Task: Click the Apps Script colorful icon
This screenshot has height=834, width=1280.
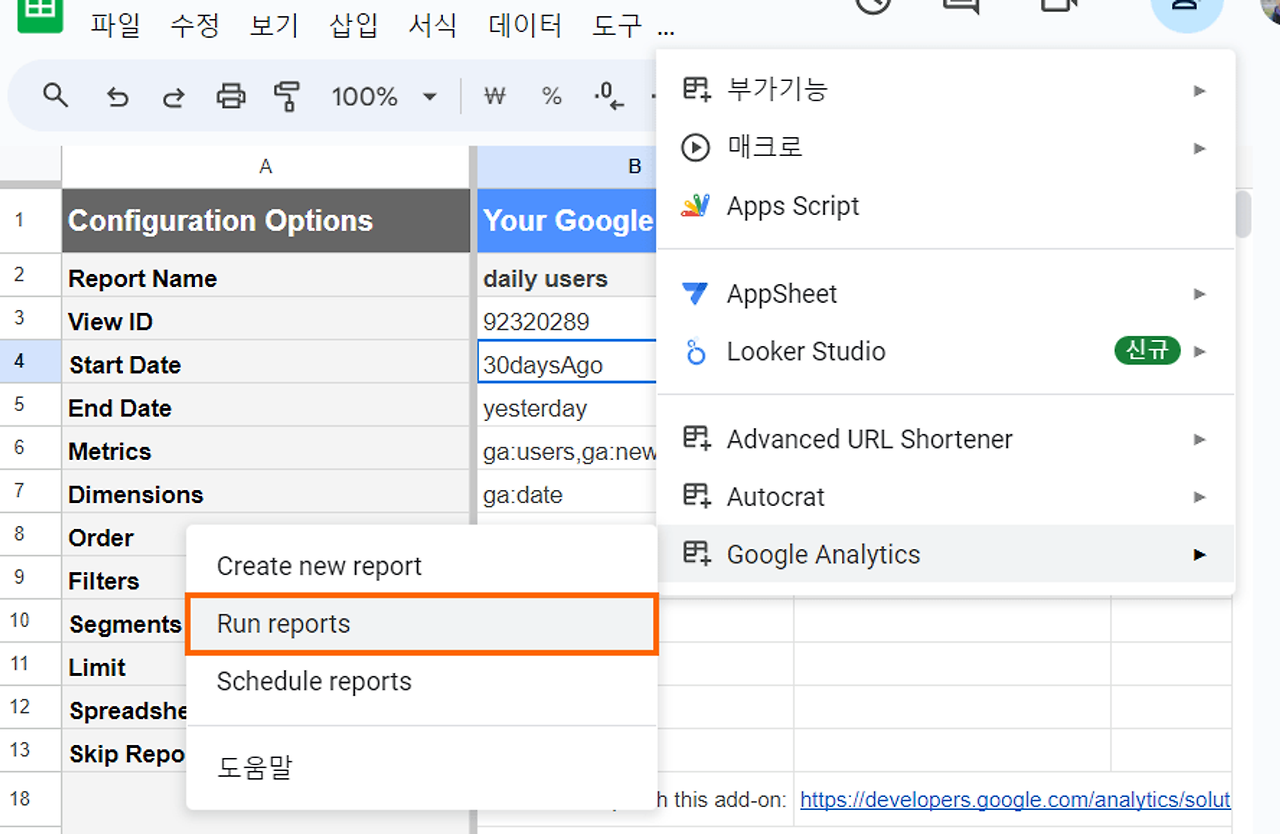Action: (695, 206)
